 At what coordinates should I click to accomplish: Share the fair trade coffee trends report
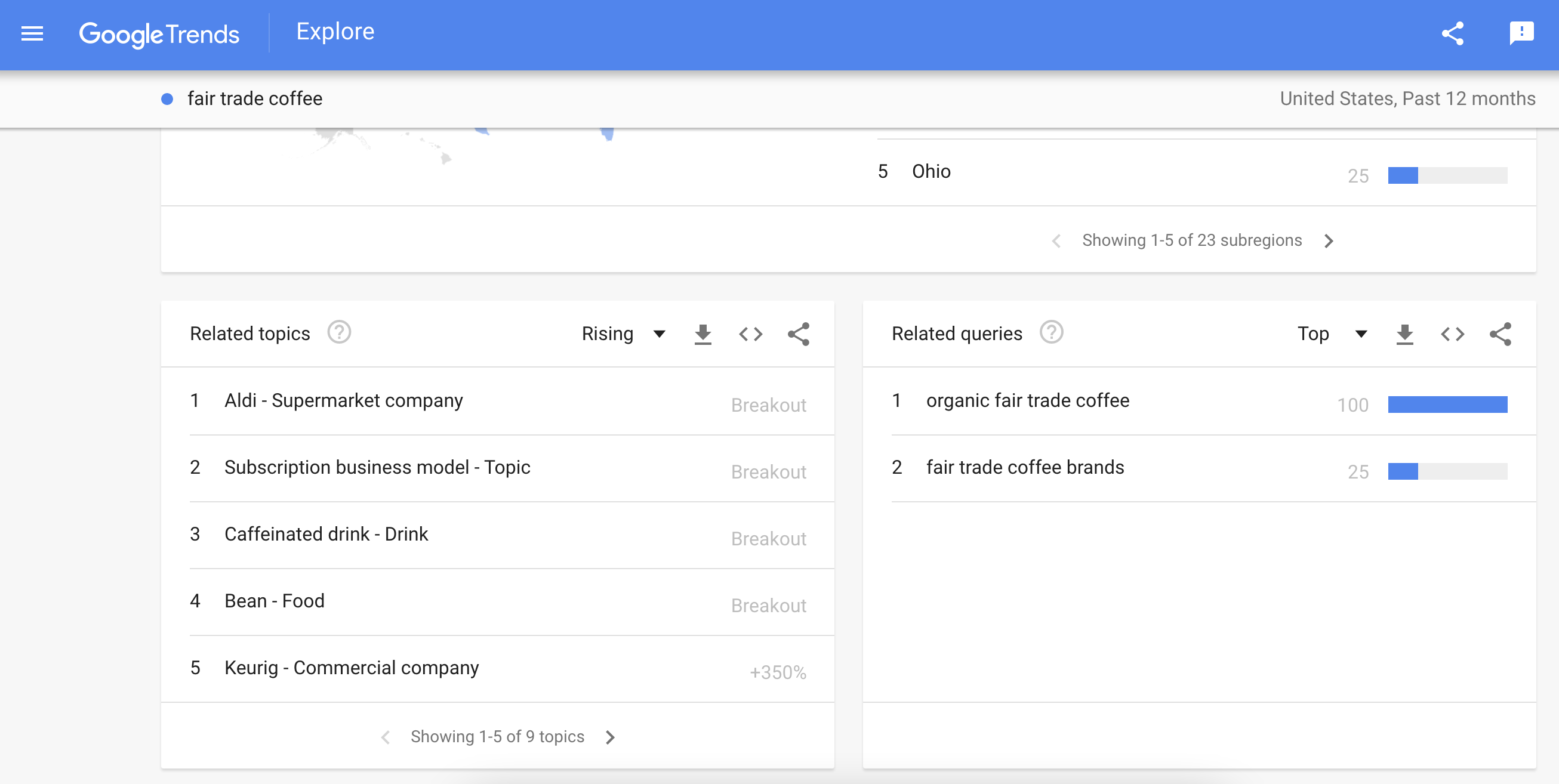point(1454,34)
